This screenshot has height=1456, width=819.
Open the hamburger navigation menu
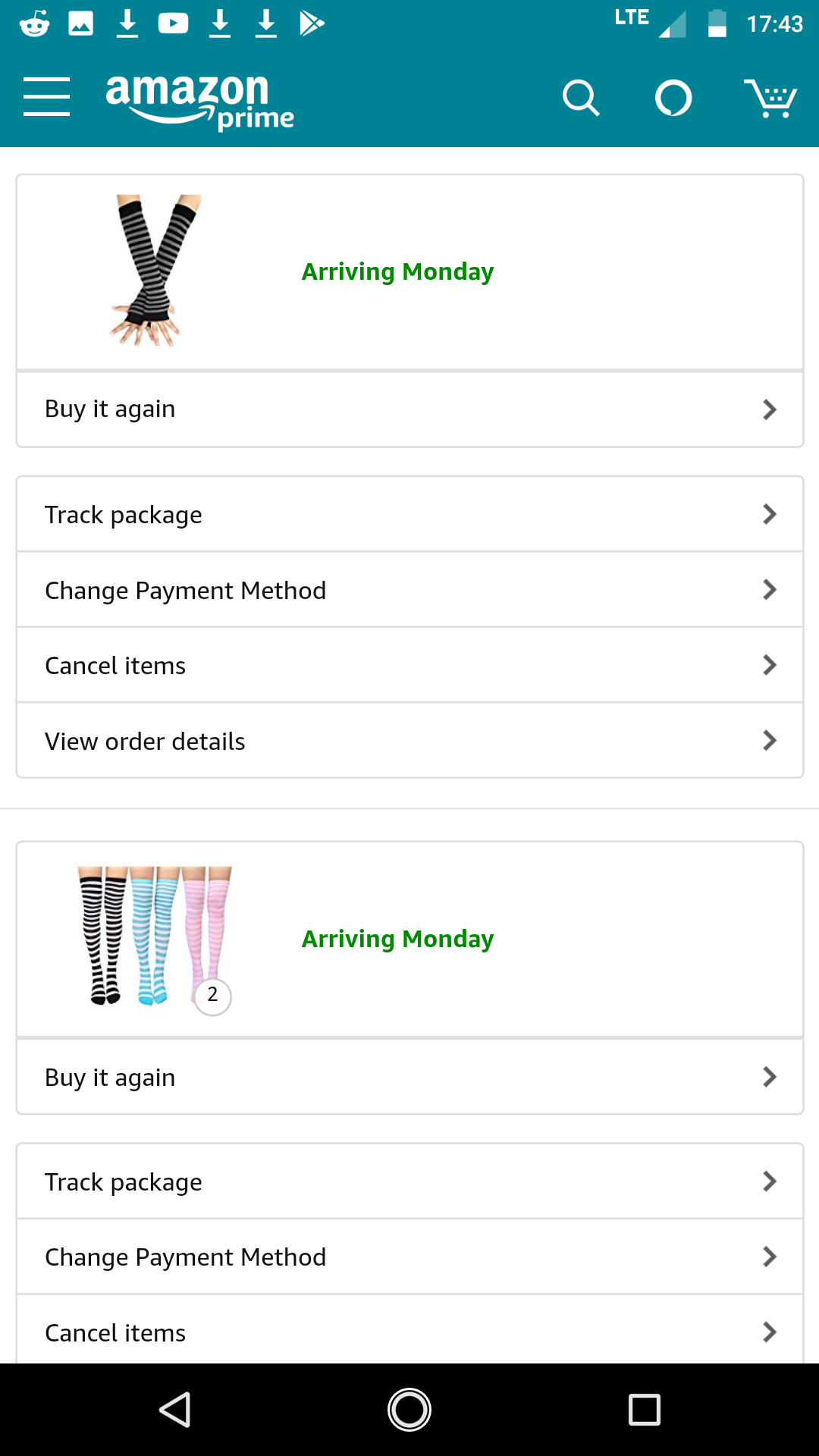(46, 96)
